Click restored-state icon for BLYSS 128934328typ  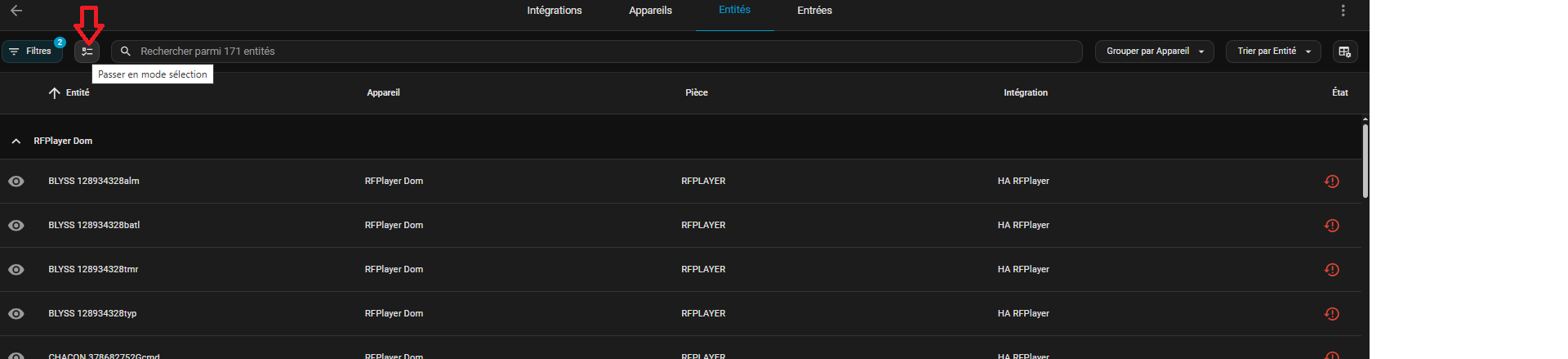pos(1331,314)
